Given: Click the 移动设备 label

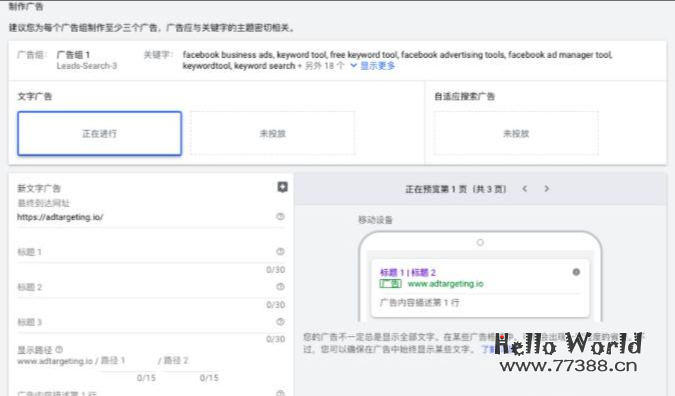Looking at the screenshot, I should (375, 220).
